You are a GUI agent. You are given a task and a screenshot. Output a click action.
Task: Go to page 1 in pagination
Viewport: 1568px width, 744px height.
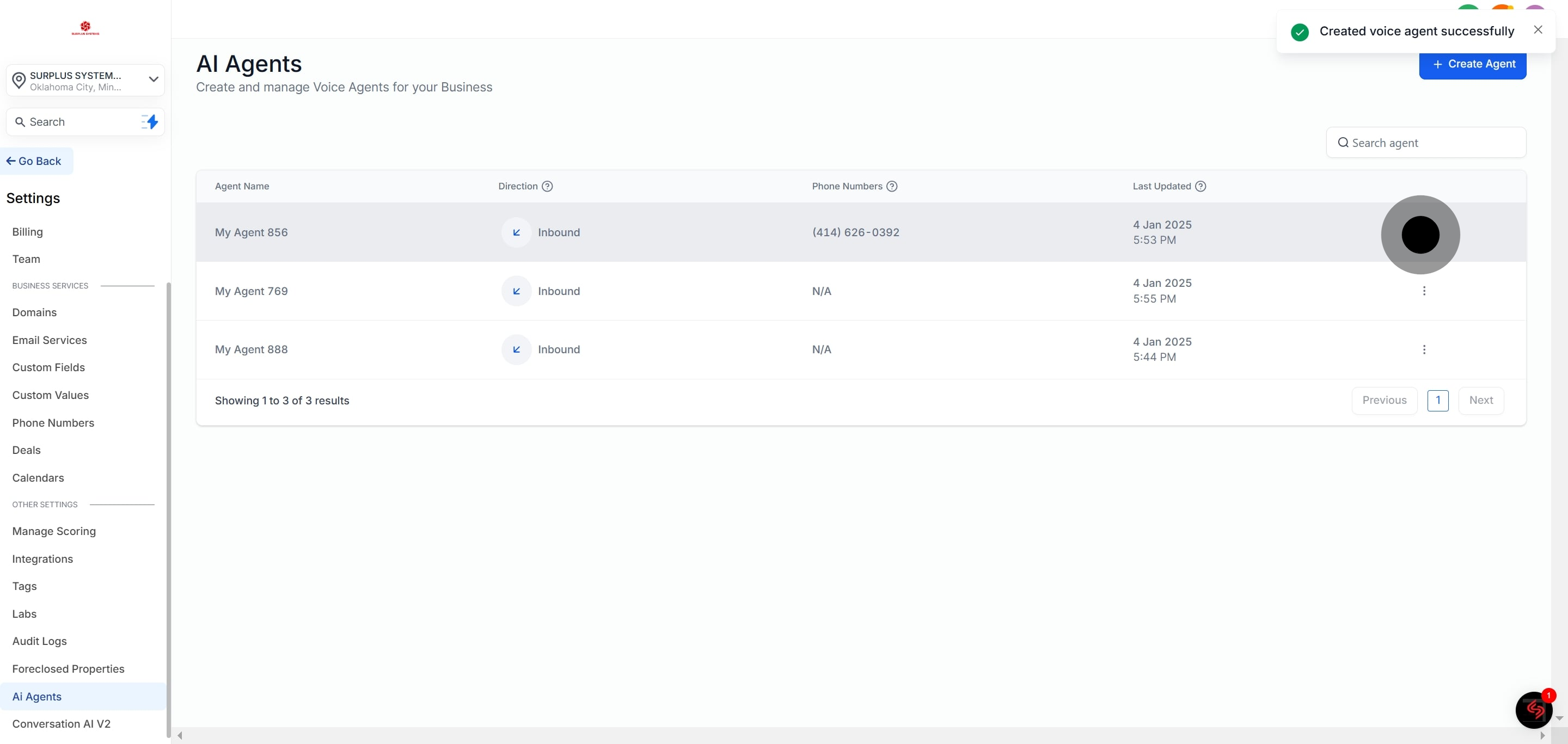pos(1438,400)
